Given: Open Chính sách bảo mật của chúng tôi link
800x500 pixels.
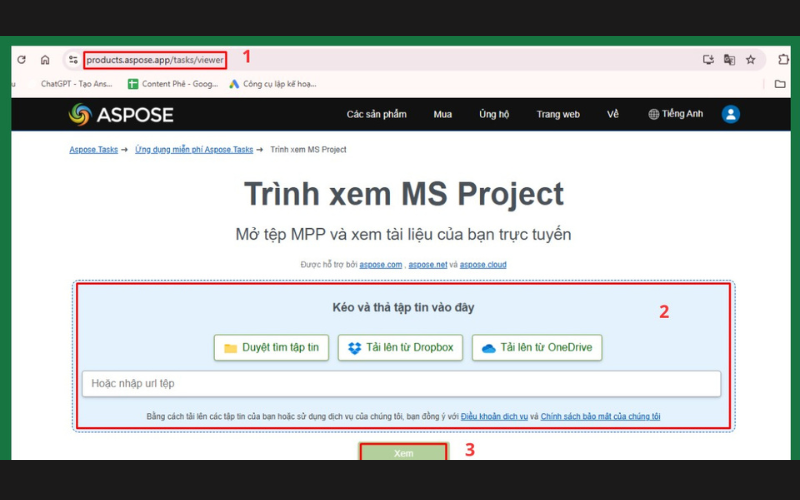Looking at the screenshot, I should (x=600, y=416).
